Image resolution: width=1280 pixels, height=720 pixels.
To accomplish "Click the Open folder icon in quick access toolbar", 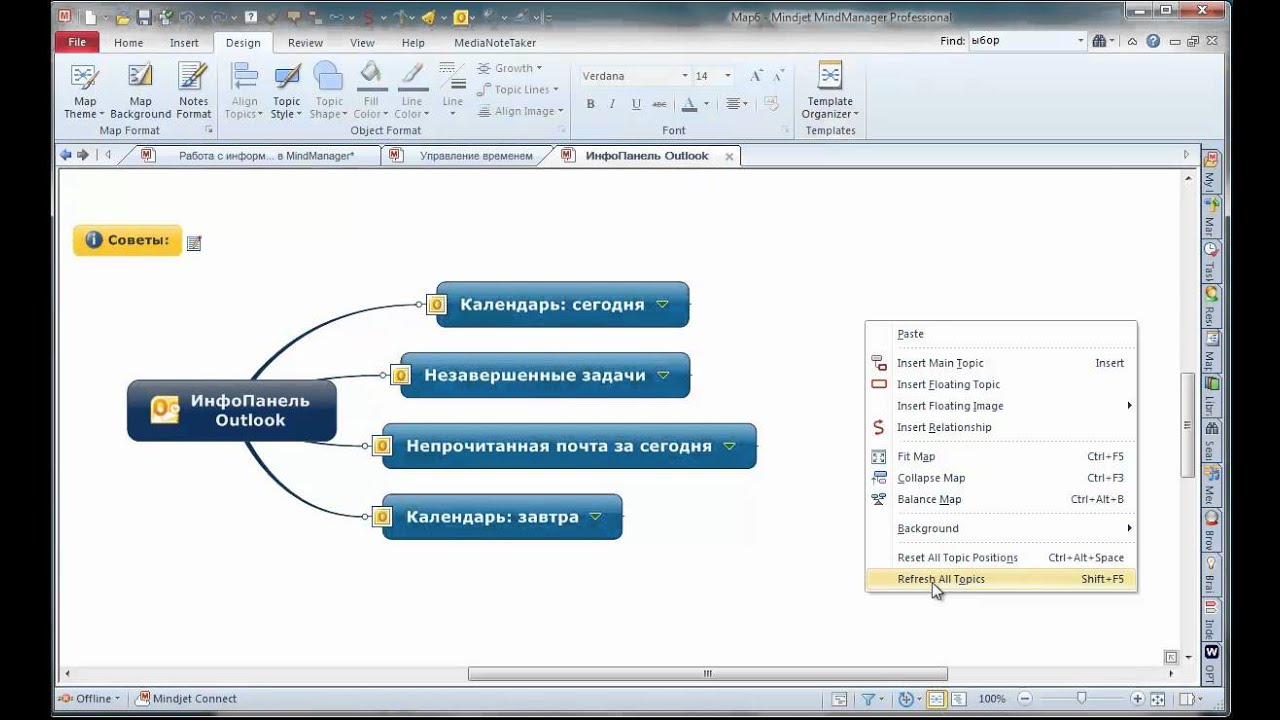I will click(x=124, y=17).
